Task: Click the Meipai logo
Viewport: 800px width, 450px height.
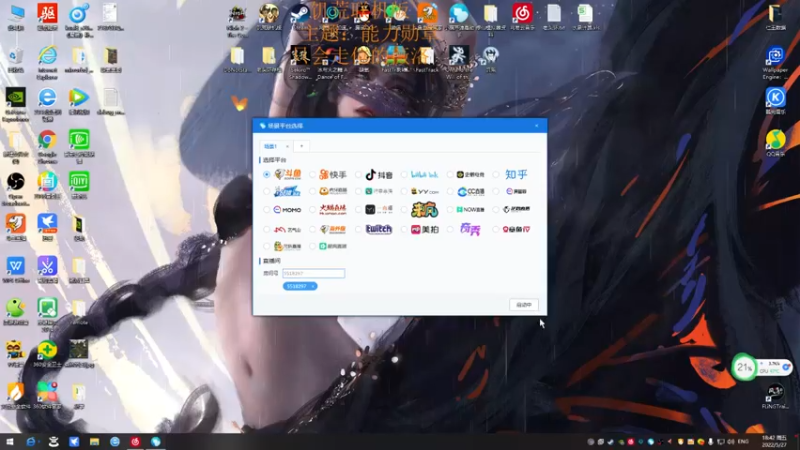Action: click(425, 230)
